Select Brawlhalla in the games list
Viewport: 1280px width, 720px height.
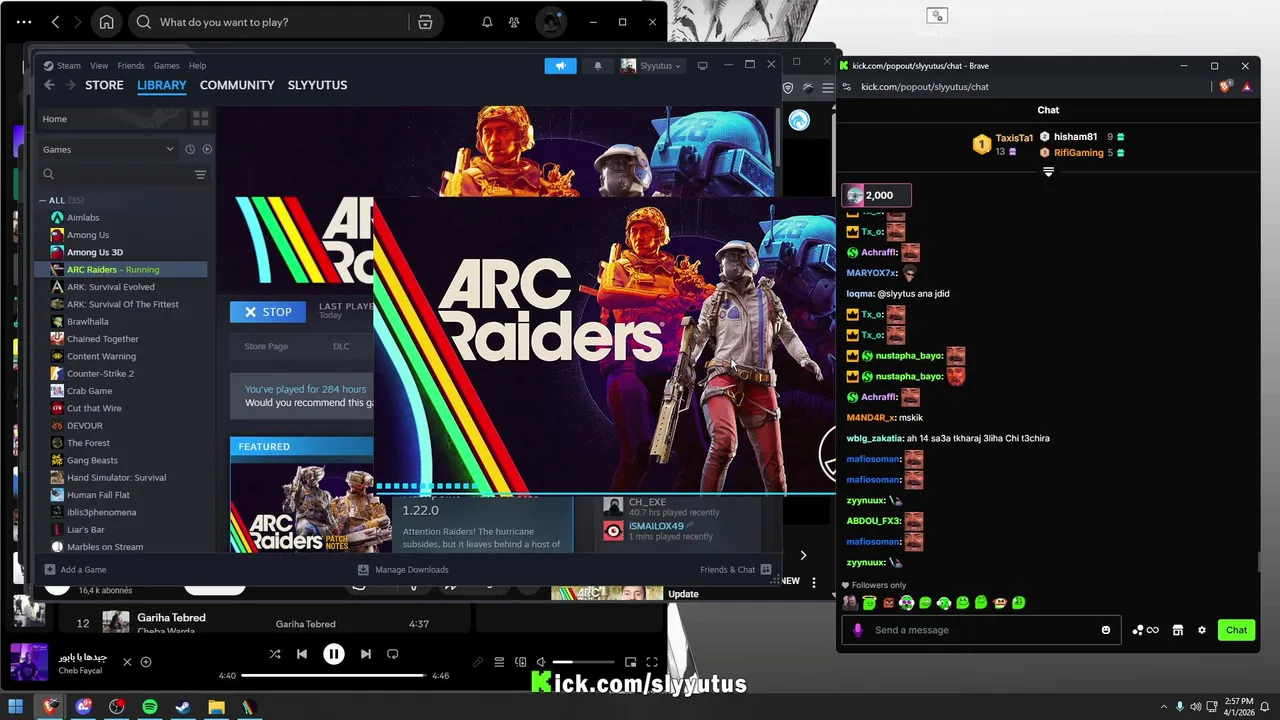point(87,322)
